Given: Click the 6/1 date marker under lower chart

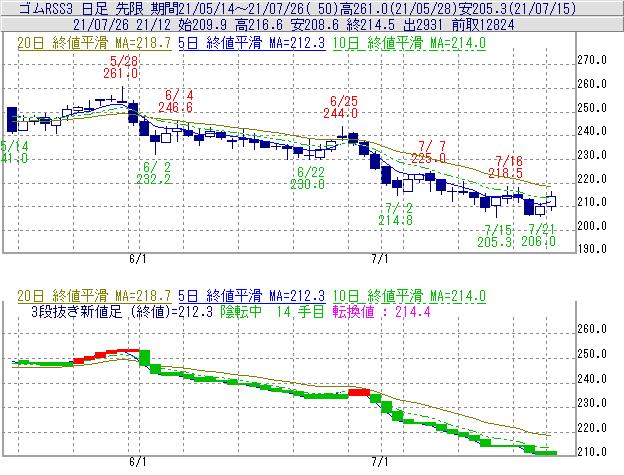Looking at the screenshot, I should point(138,462).
